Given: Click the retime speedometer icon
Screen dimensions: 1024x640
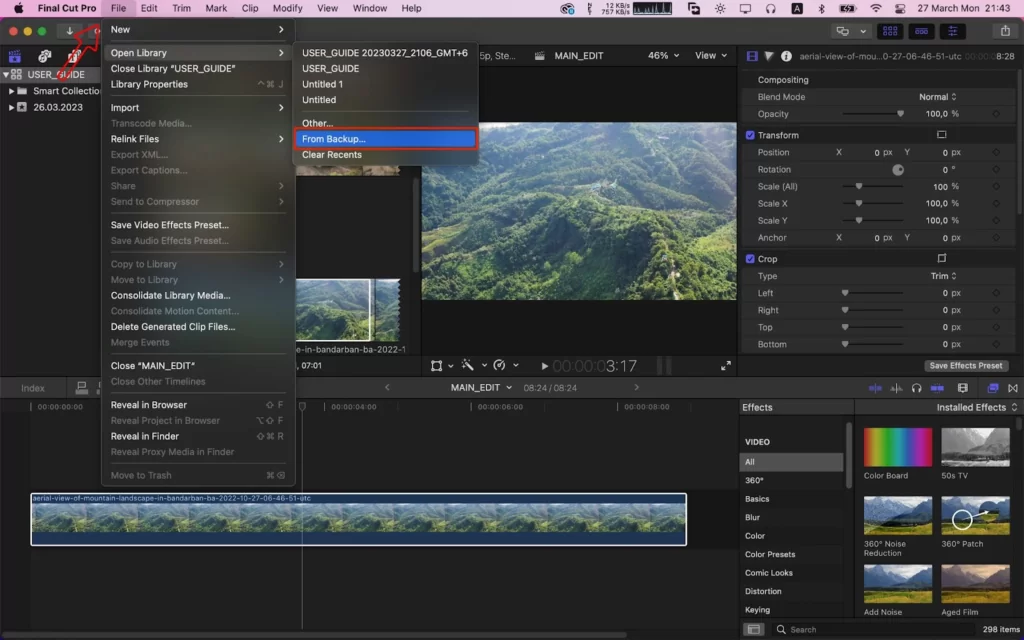Looking at the screenshot, I should 499,365.
